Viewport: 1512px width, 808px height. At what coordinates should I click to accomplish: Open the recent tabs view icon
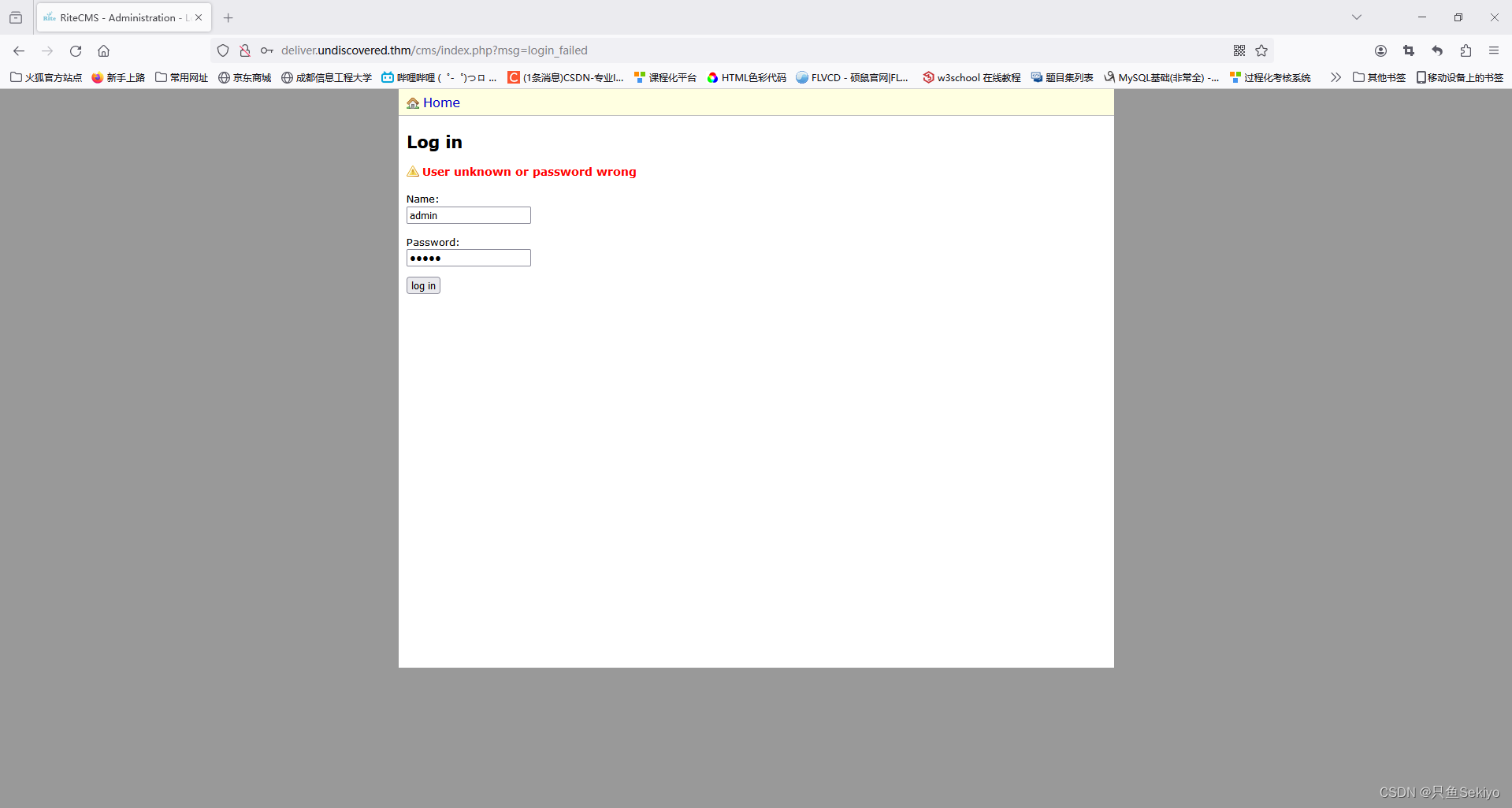[16, 17]
